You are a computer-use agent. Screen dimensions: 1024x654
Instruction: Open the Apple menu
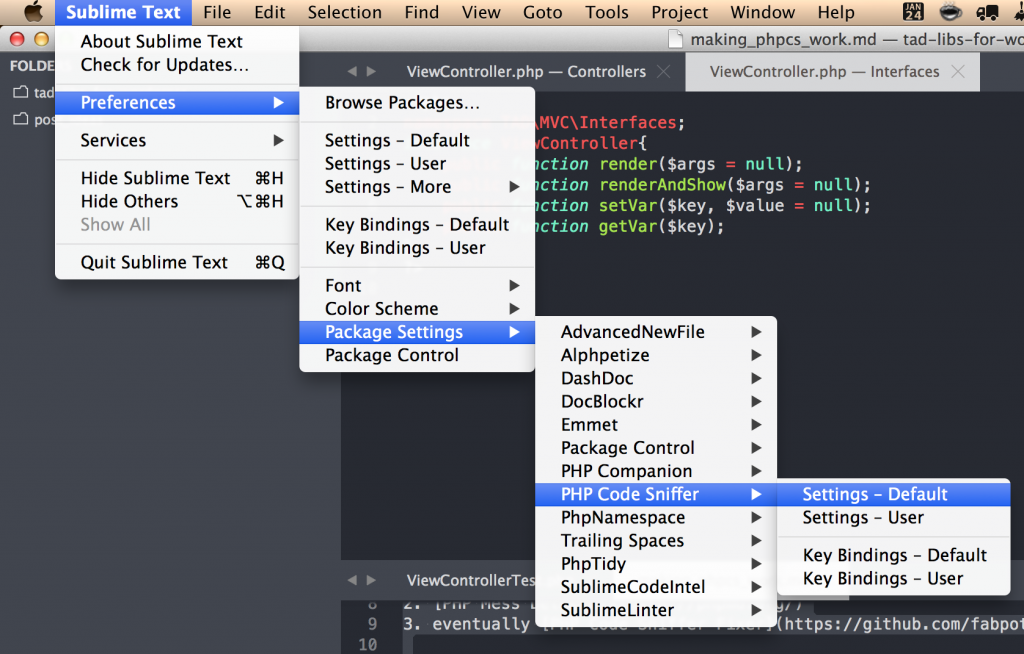[x=33, y=12]
